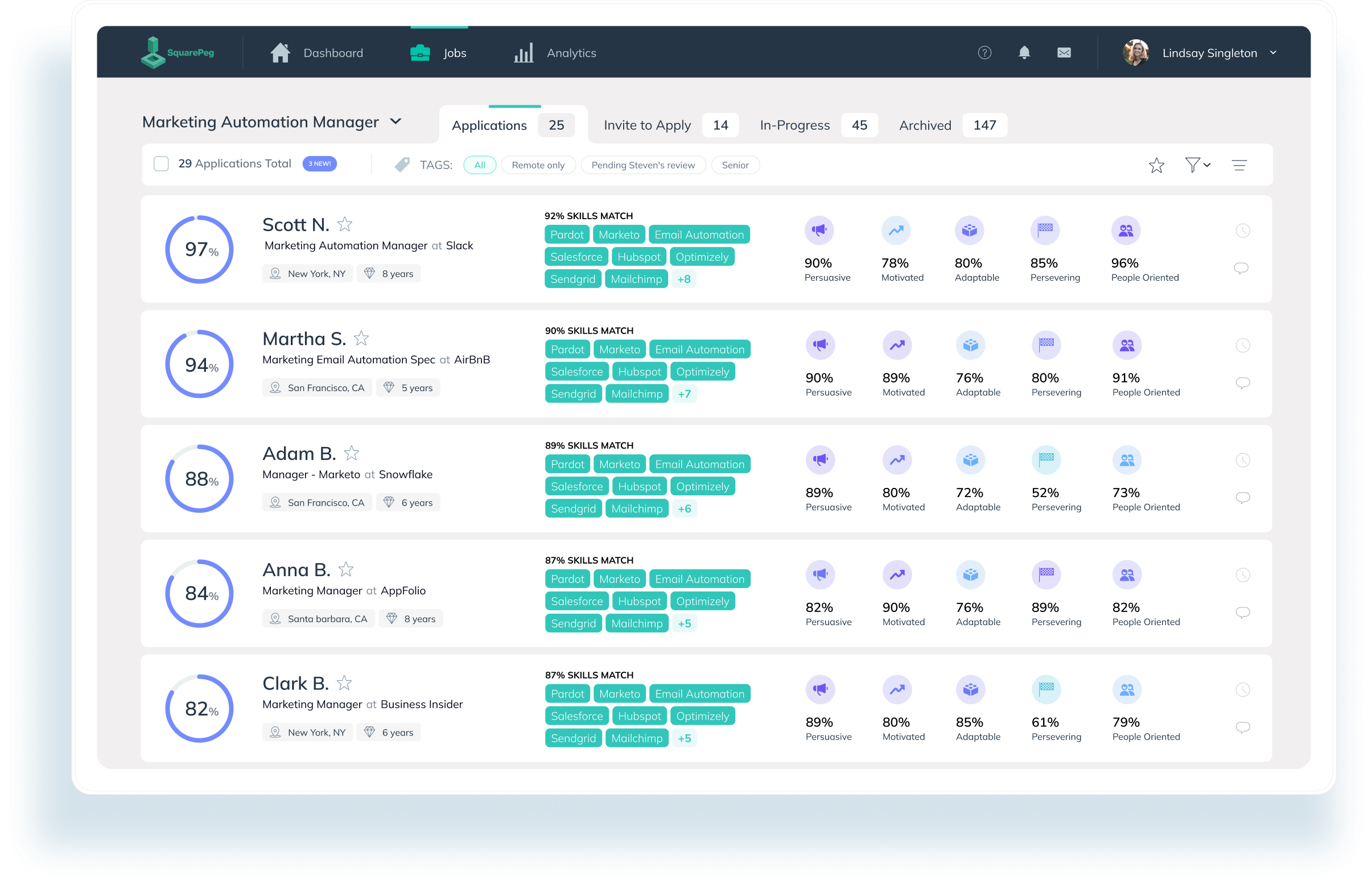
Task: Click Scott N.'s clock icon
Action: tap(1242, 231)
